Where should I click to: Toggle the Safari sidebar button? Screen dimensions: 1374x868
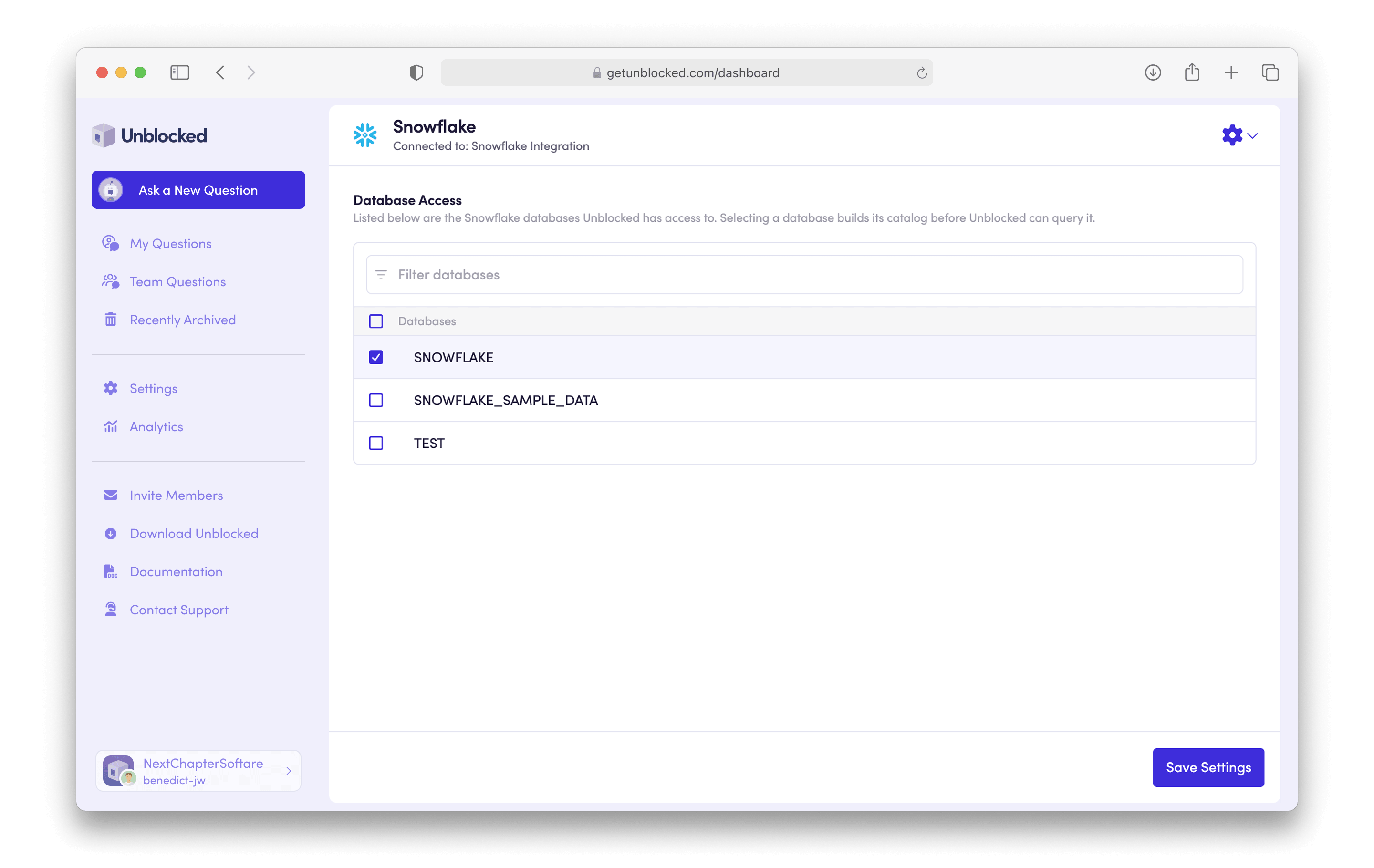coord(180,72)
